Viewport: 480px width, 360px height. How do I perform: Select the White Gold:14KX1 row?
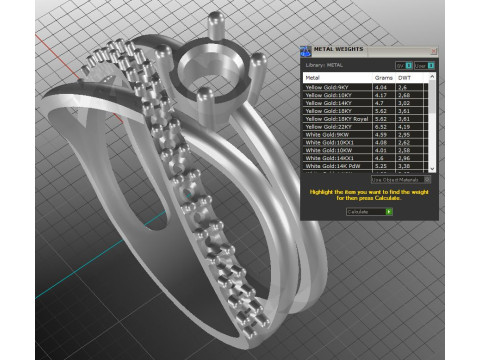tap(365, 158)
